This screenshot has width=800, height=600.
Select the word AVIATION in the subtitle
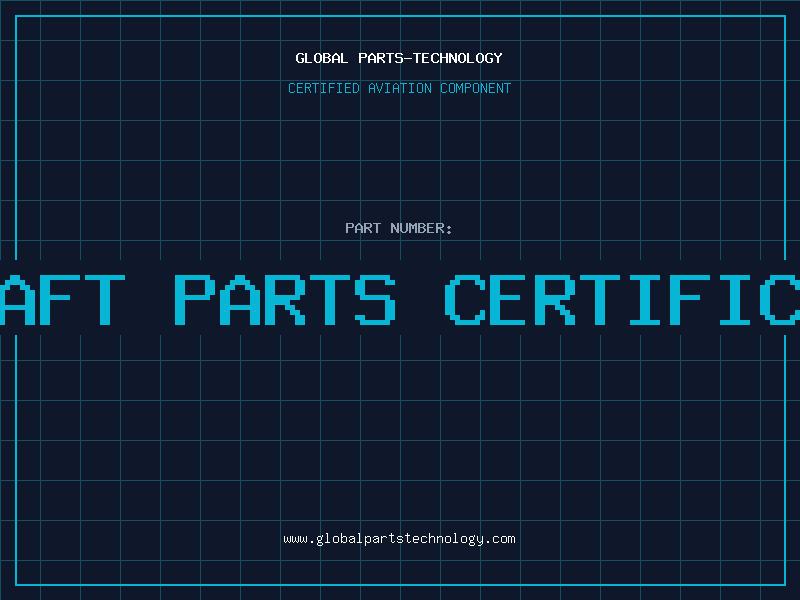(400, 88)
